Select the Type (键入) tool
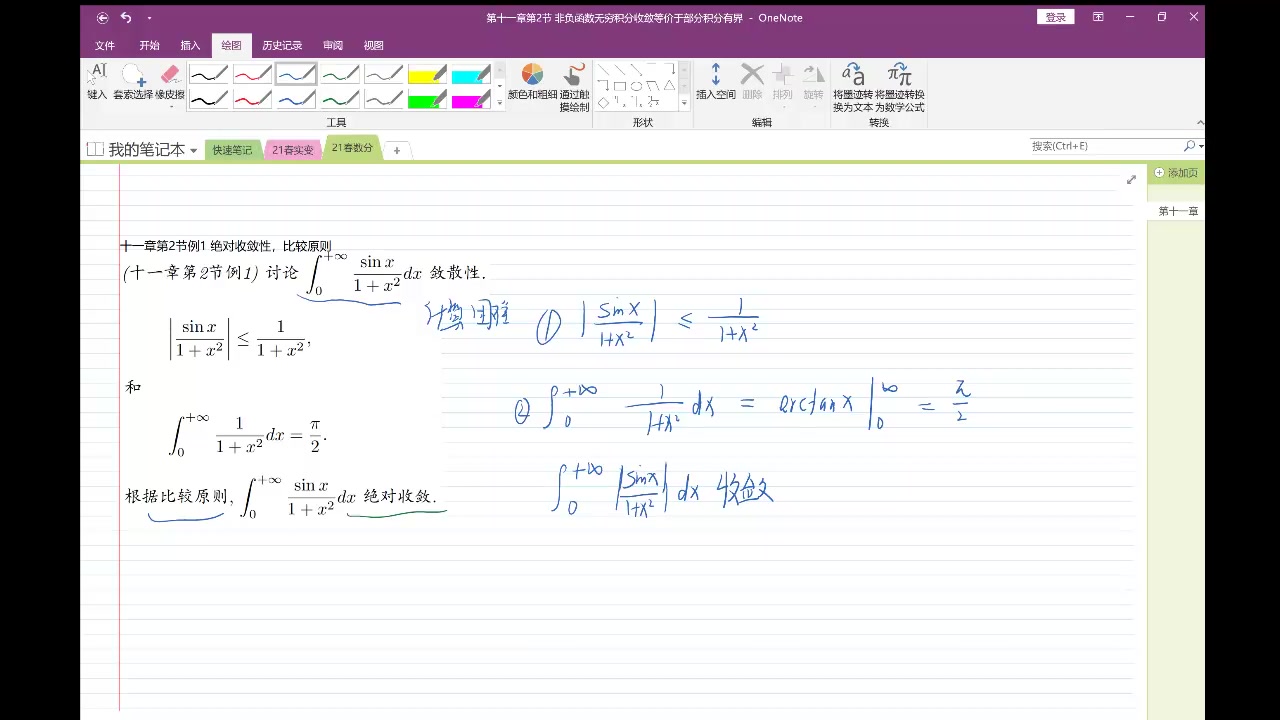 click(x=97, y=82)
